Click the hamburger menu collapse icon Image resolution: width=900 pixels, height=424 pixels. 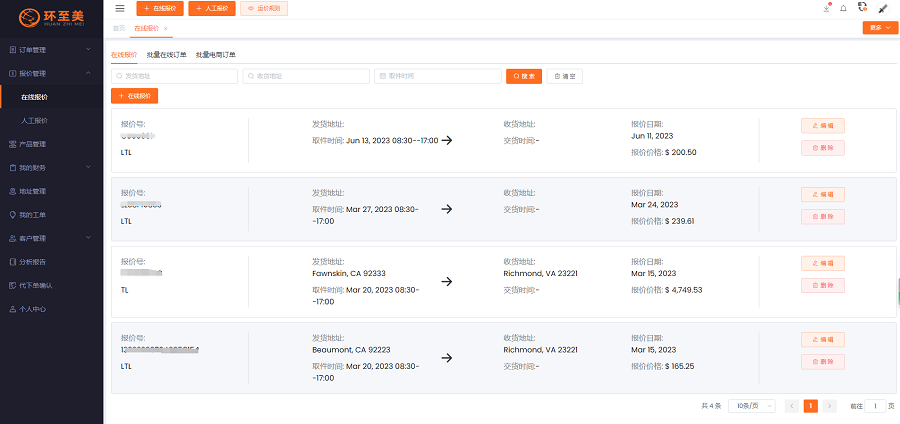click(x=120, y=9)
